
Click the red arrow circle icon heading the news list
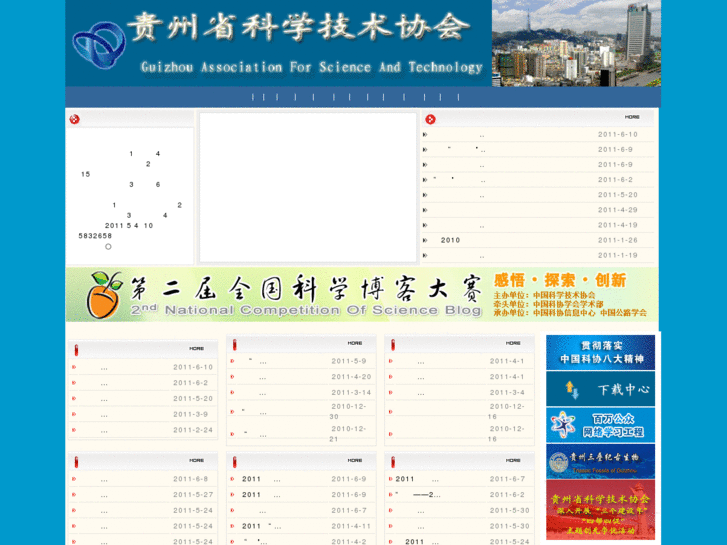click(x=430, y=119)
